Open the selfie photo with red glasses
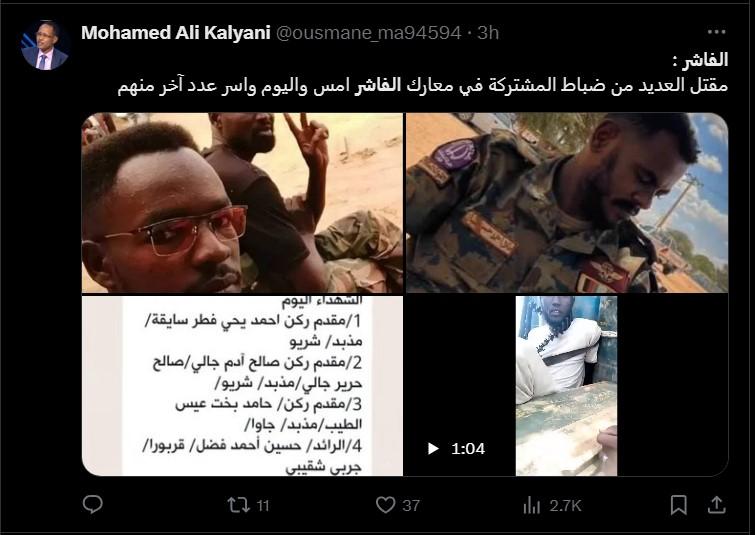Image resolution: width=755 pixels, height=535 pixels. click(242, 203)
